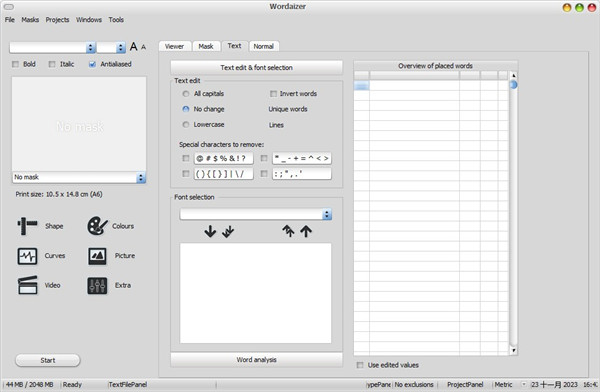
Task: Click the single down arrow in Font selection
Action: (x=210, y=231)
